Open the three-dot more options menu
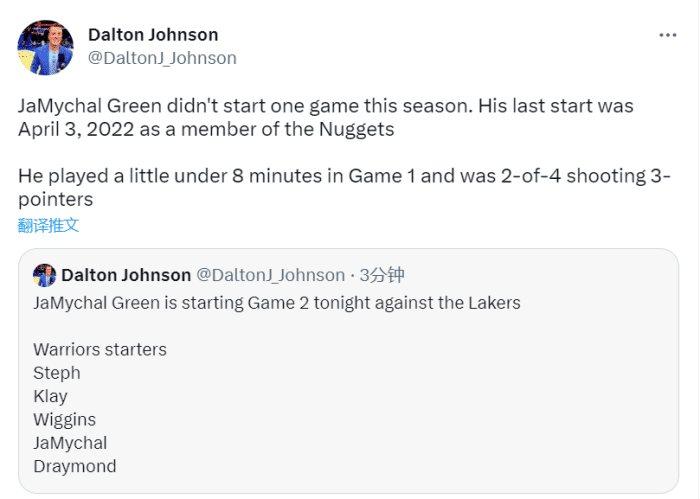The height and width of the screenshot is (499, 700). coord(667,35)
